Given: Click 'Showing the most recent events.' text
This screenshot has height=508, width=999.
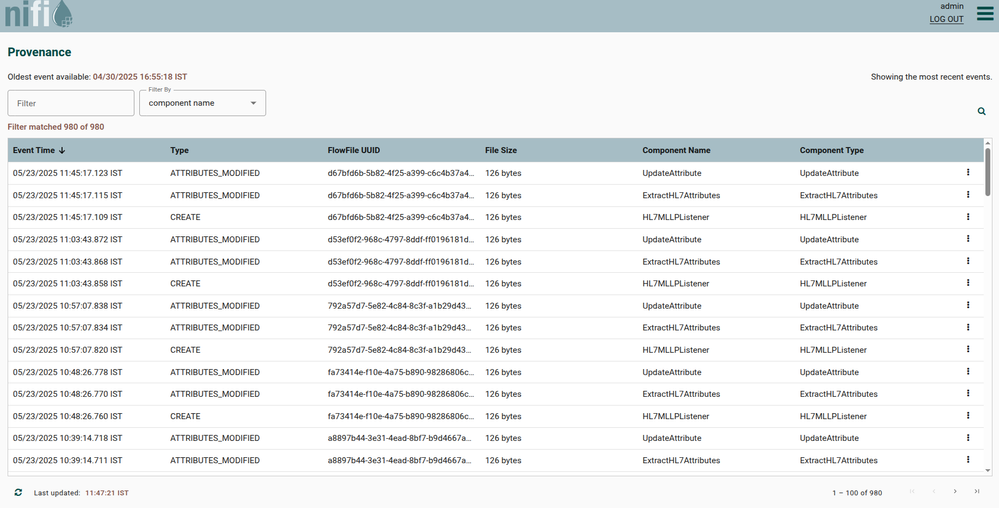Looking at the screenshot, I should [x=931, y=76].
